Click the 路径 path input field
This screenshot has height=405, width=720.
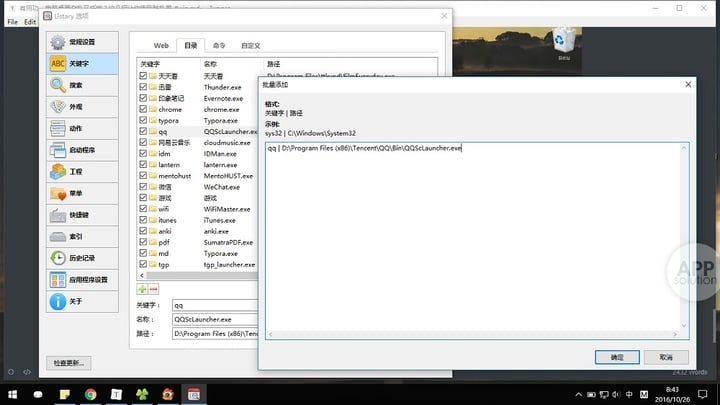(x=215, y=333)
